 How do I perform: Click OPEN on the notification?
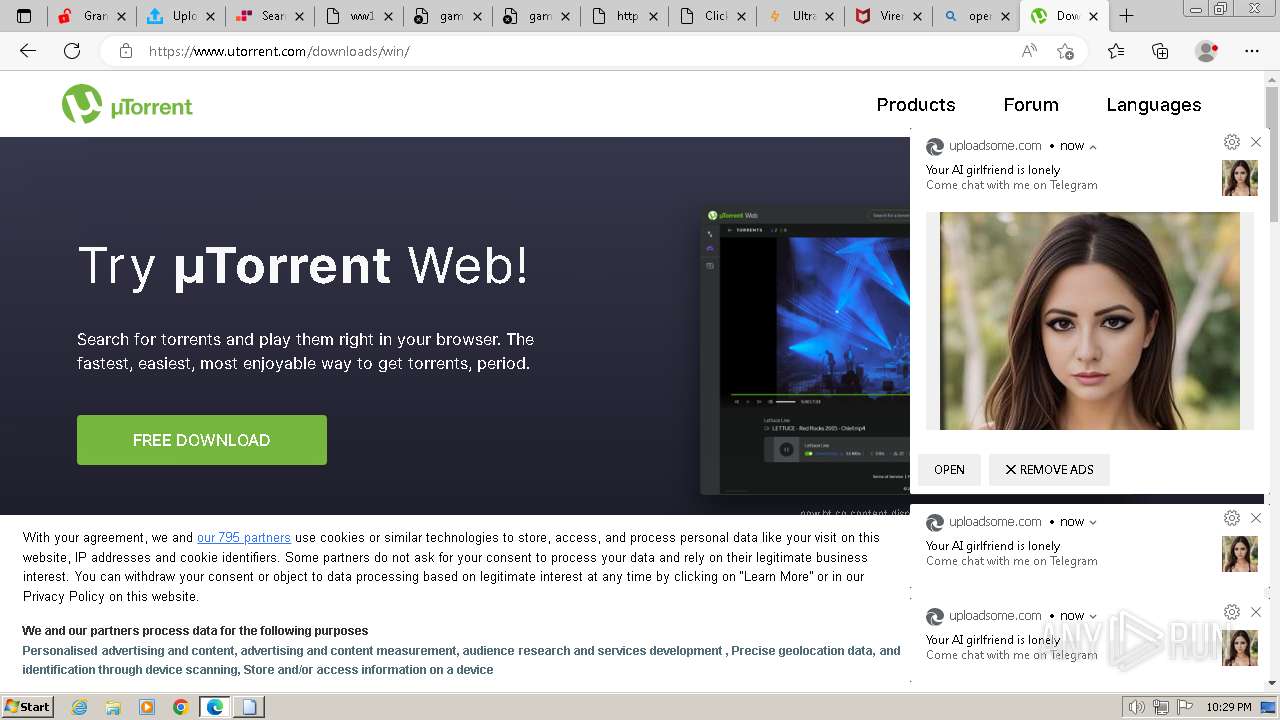point(949,470)
